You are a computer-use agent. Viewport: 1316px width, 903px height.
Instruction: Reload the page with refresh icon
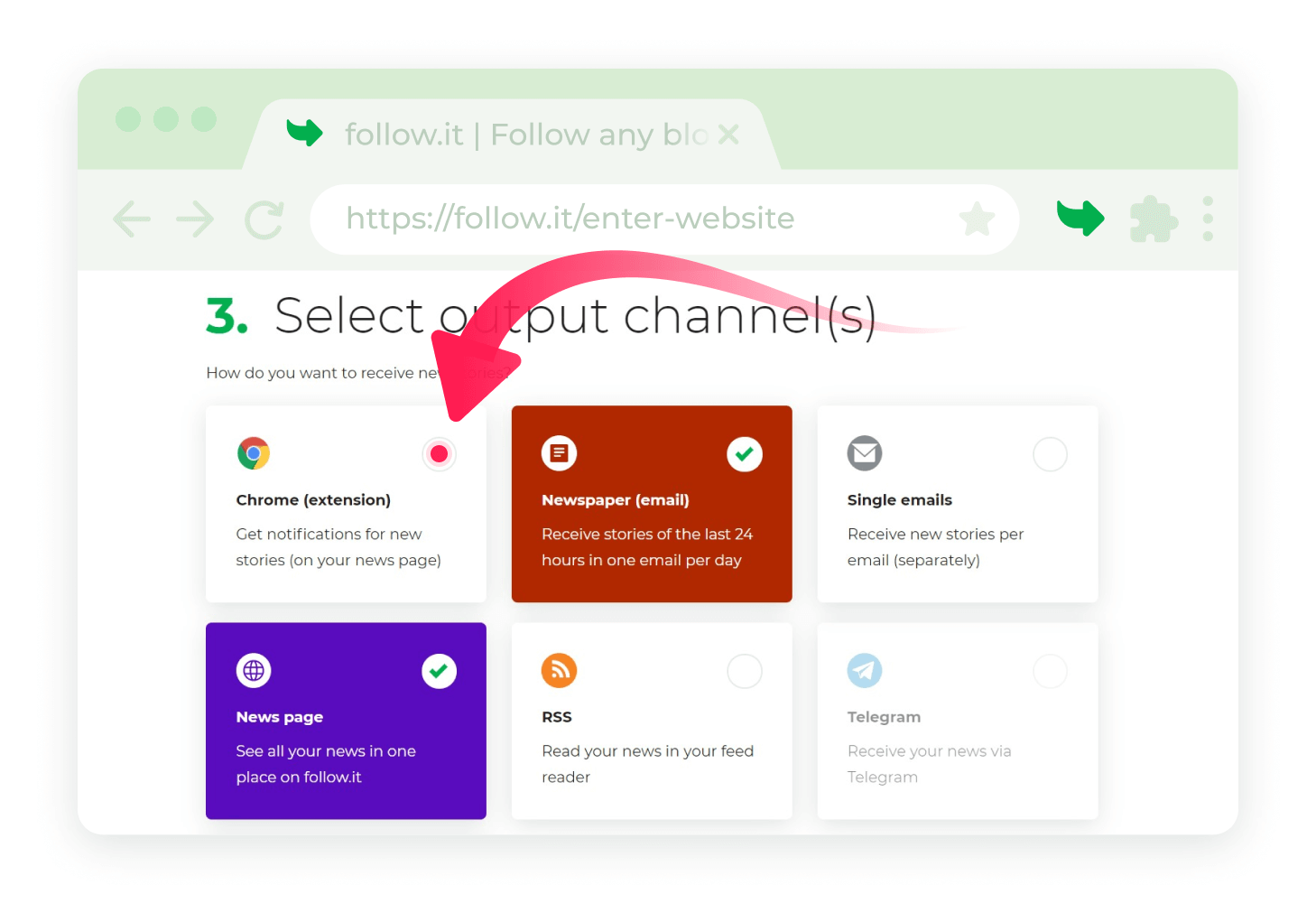point(264,219)
